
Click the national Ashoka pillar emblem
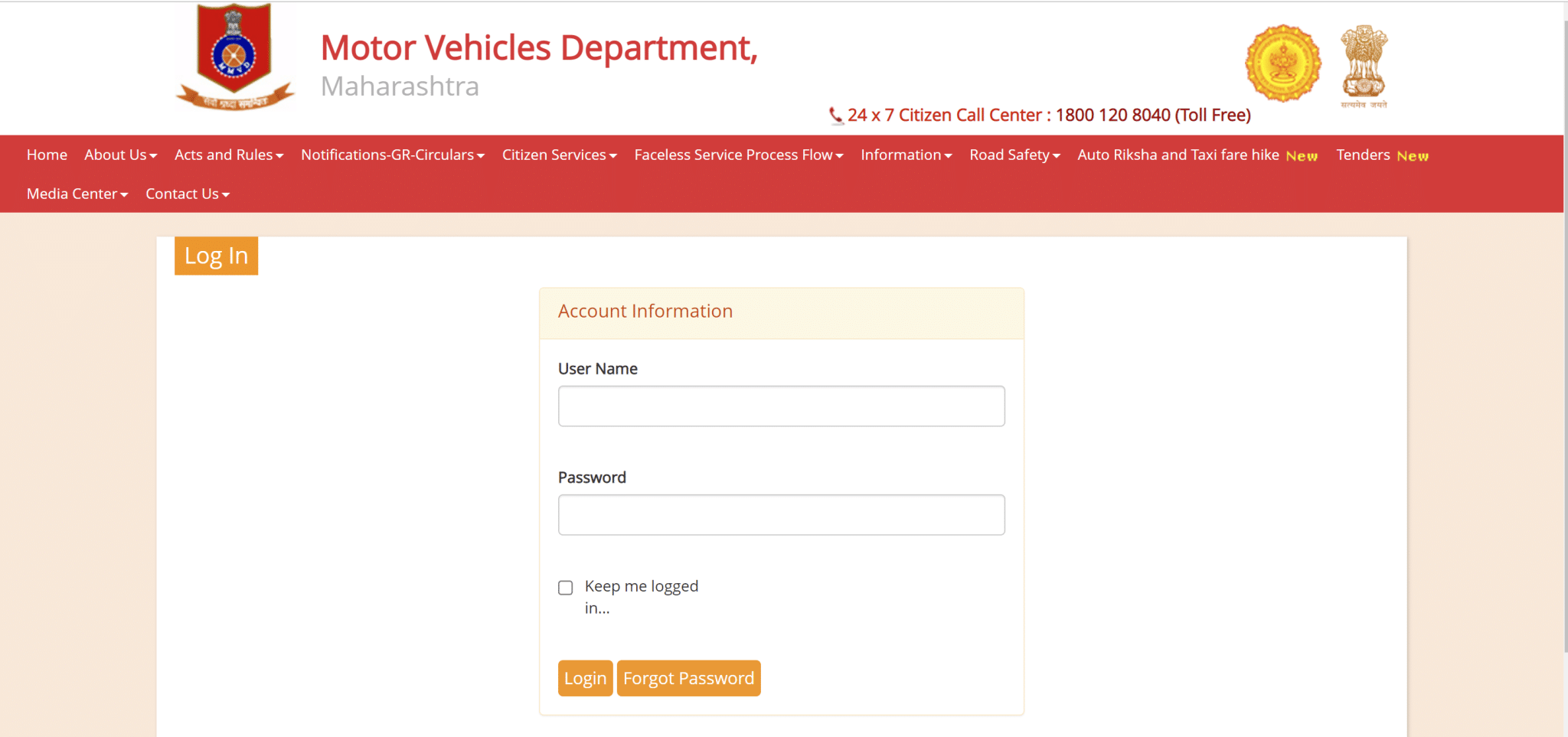[x=1366, y=64]
